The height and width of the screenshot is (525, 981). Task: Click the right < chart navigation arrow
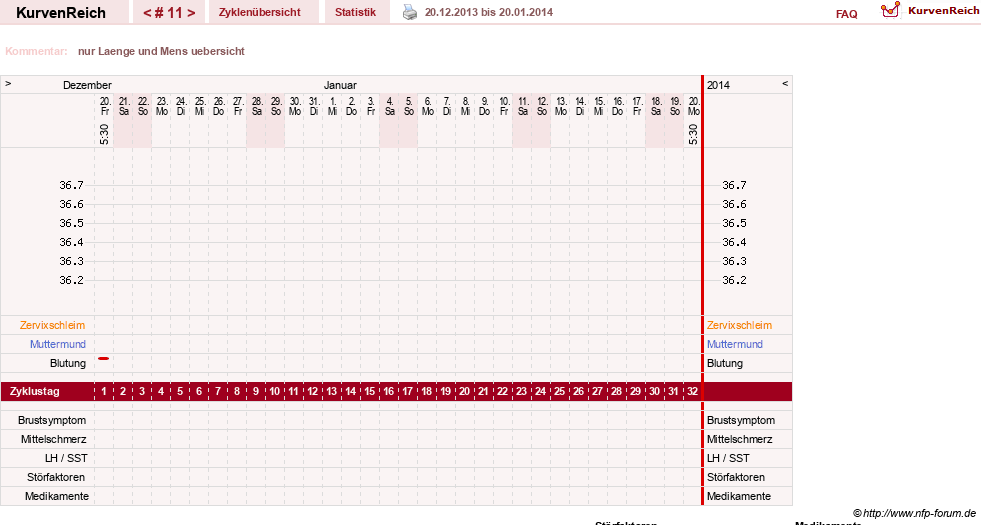point(785,83)
